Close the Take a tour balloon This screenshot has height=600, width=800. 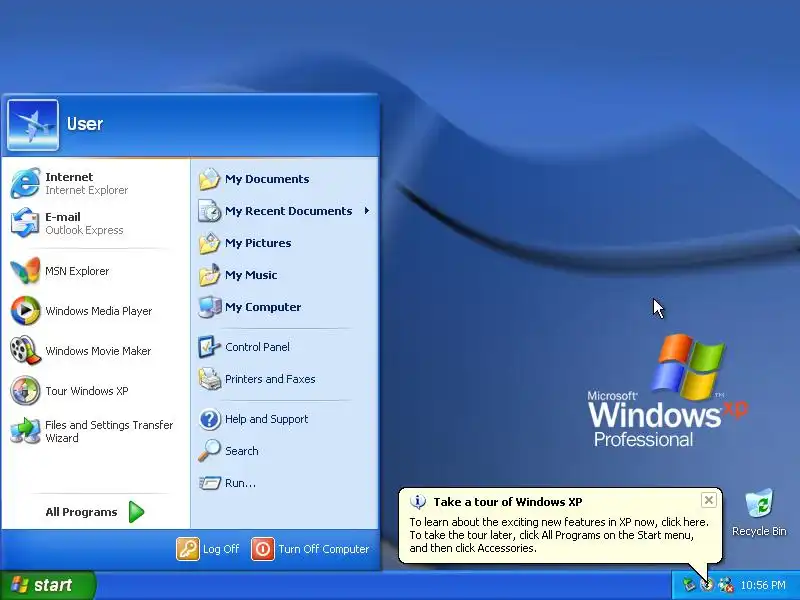pyautogui.click(x=709, y=500)
